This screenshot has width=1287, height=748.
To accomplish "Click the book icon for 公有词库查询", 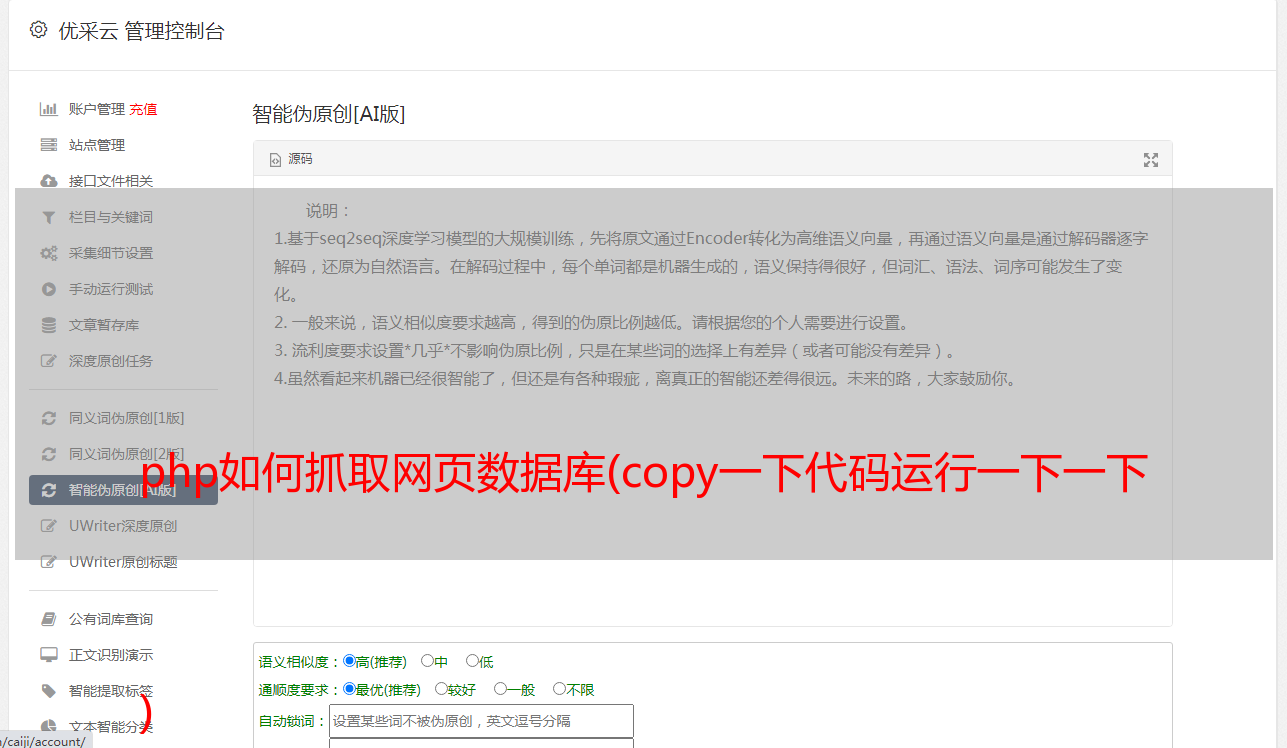I will pyautogui.click(x=48, y=619).
